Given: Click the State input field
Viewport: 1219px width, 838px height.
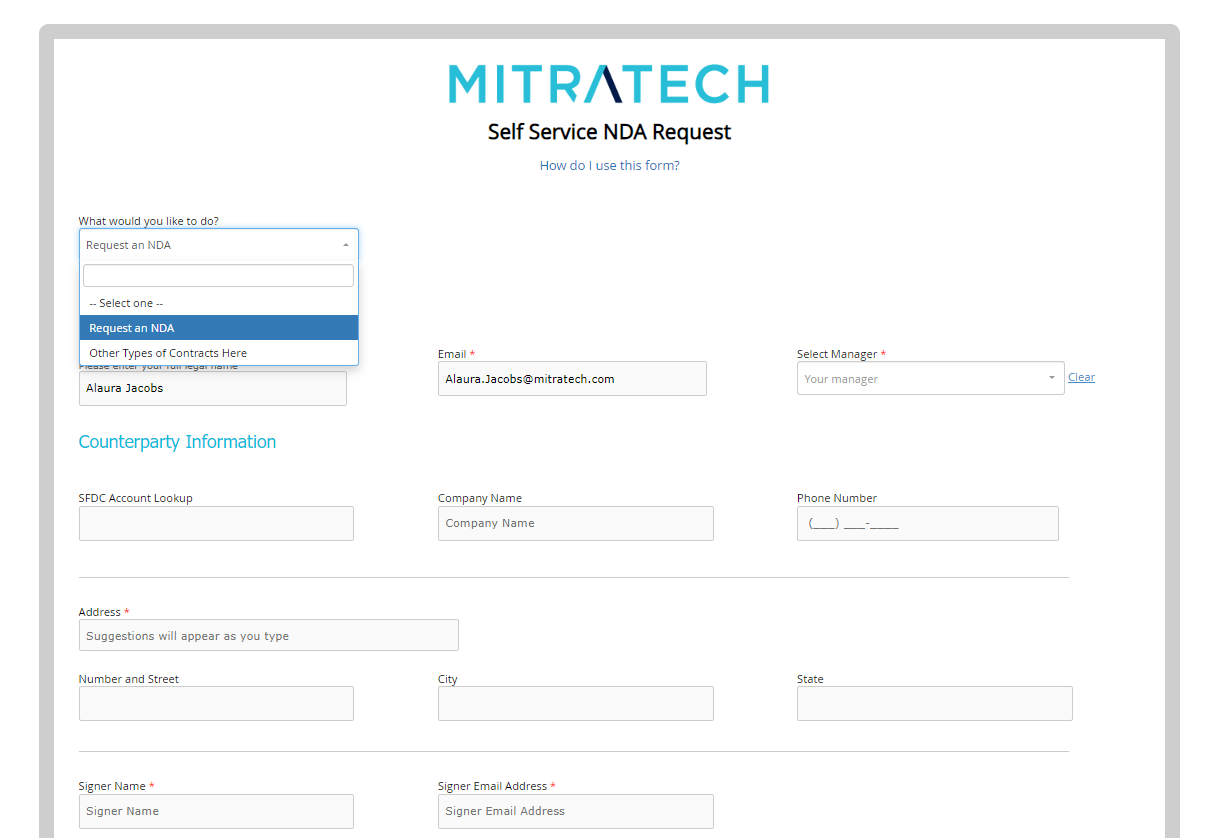Looking at the screenshot, I should (x=934, y=703).
